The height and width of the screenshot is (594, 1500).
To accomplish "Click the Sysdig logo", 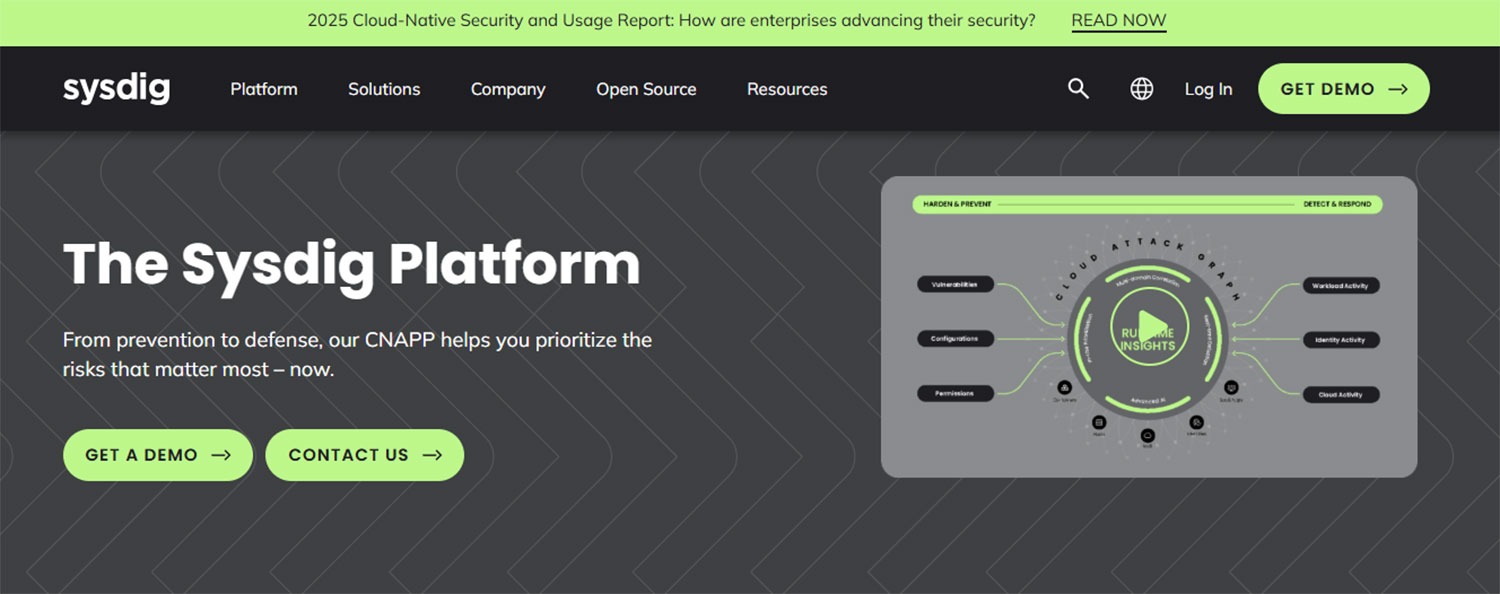I will point(116,88).
